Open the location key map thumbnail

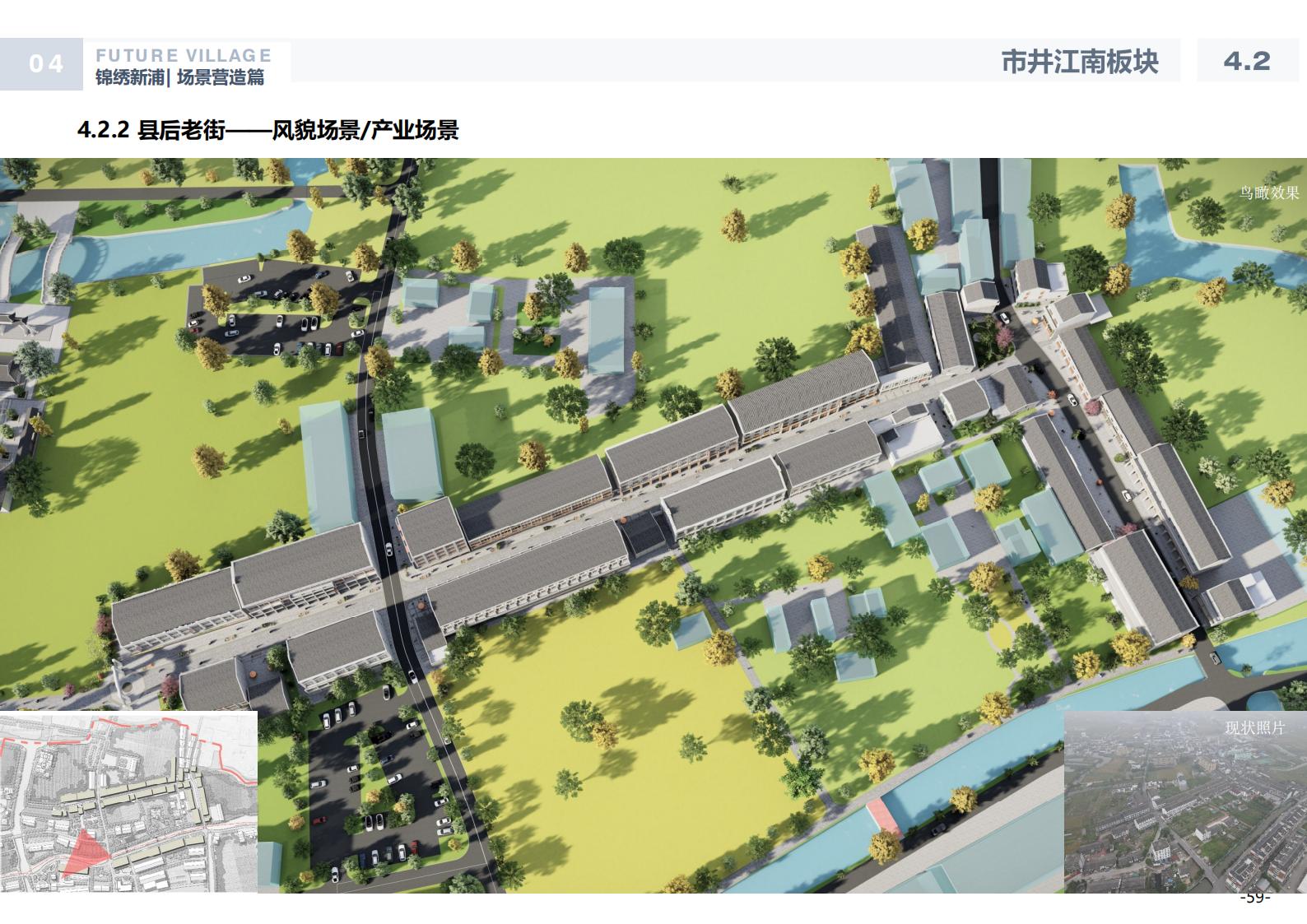coord(128,802)
